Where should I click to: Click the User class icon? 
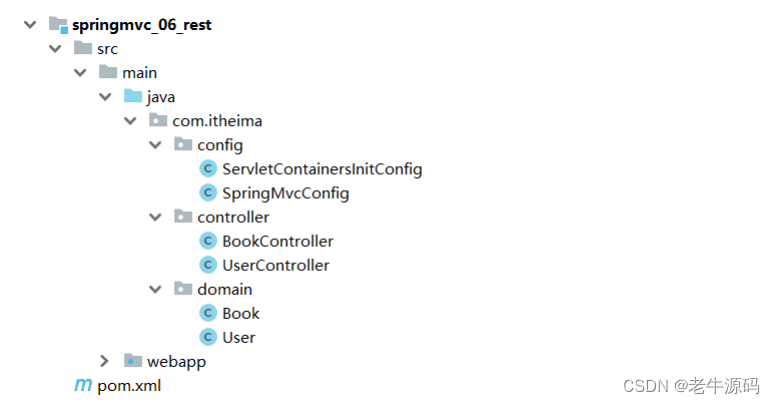point(208,337)
